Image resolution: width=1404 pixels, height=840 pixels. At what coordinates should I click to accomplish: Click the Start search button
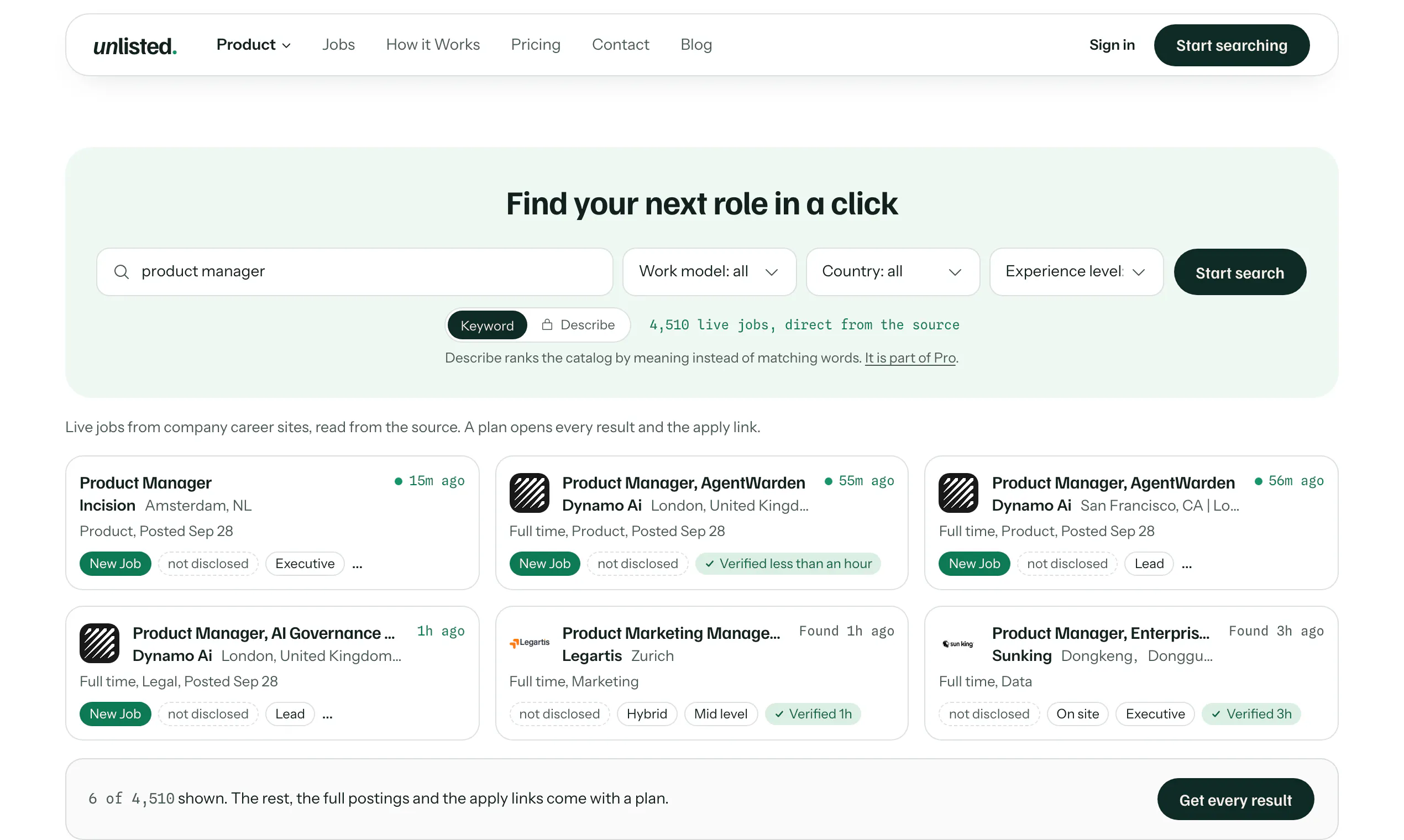click(1240, 272)
